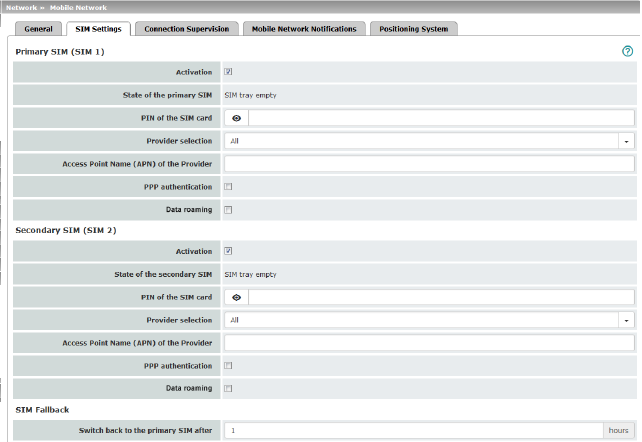Viewport: 642px width, 442px height.
Task: Click the 'Secondary SIM (SIM 2)' heading
Action: pos(66,230)
